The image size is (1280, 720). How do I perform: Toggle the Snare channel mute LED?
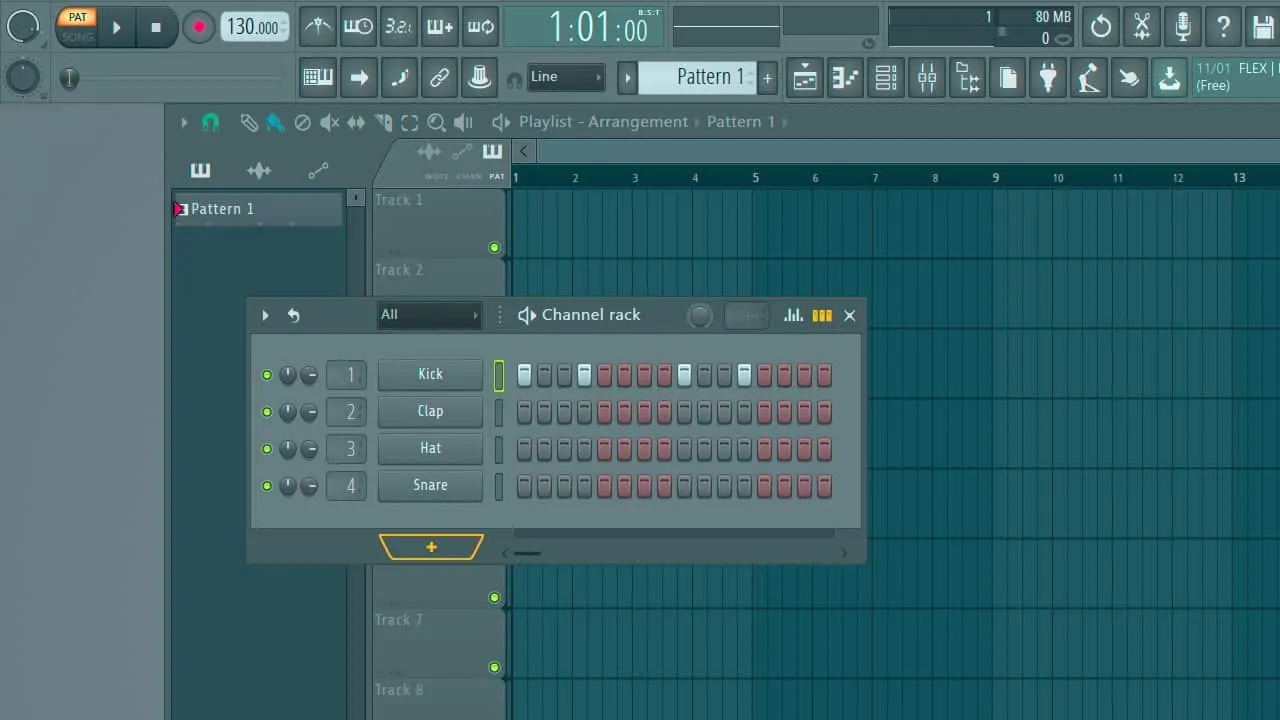[267, 486]
